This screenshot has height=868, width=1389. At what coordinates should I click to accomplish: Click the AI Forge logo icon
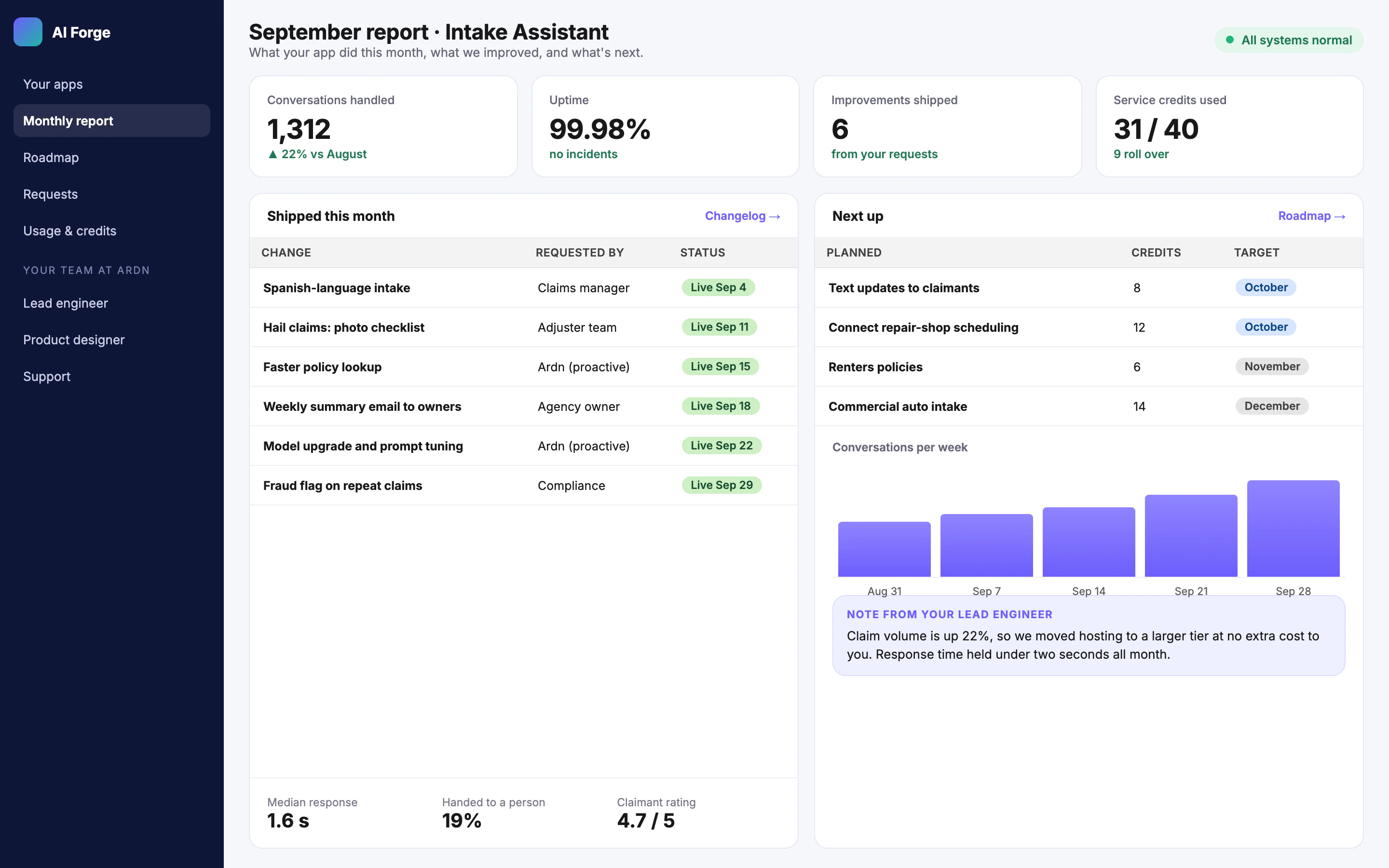[27, 32]
